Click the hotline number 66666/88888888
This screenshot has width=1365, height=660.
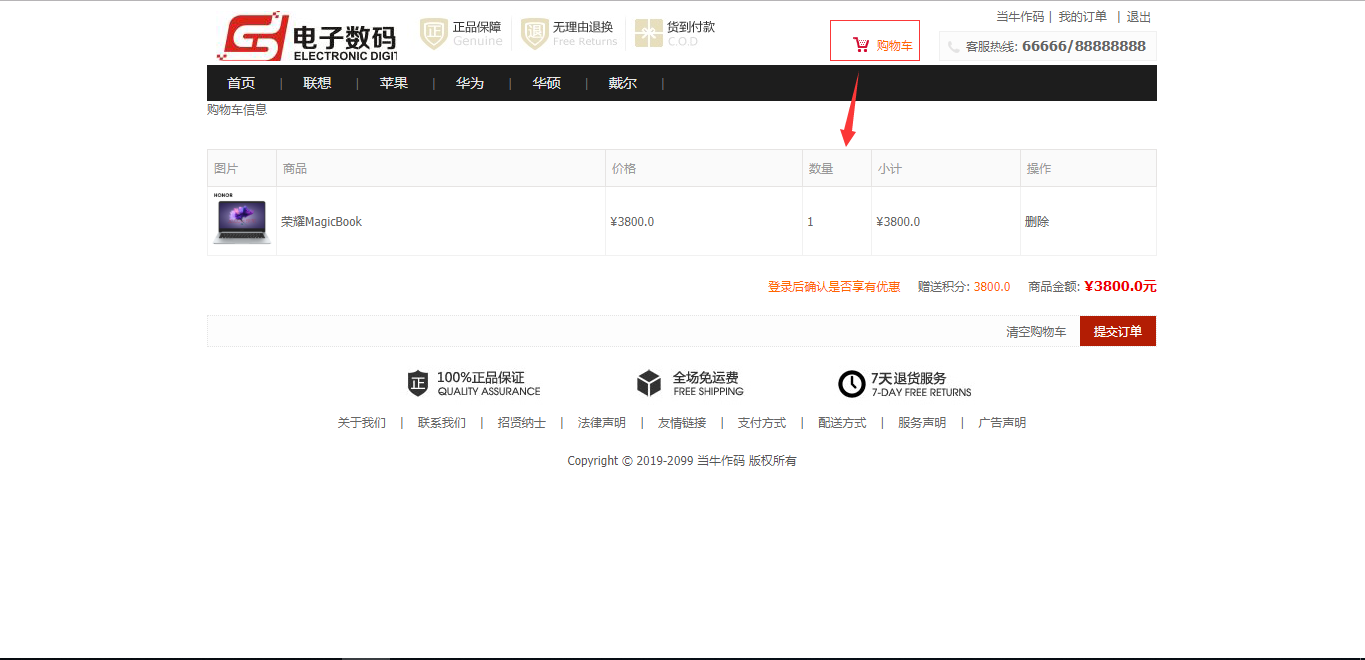pos(1084,46)
